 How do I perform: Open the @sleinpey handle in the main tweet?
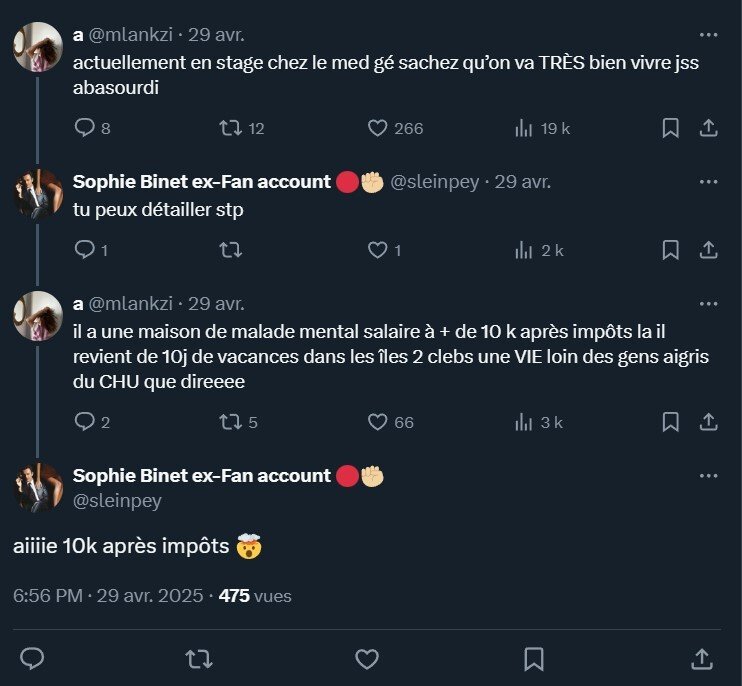click(117, 501)
